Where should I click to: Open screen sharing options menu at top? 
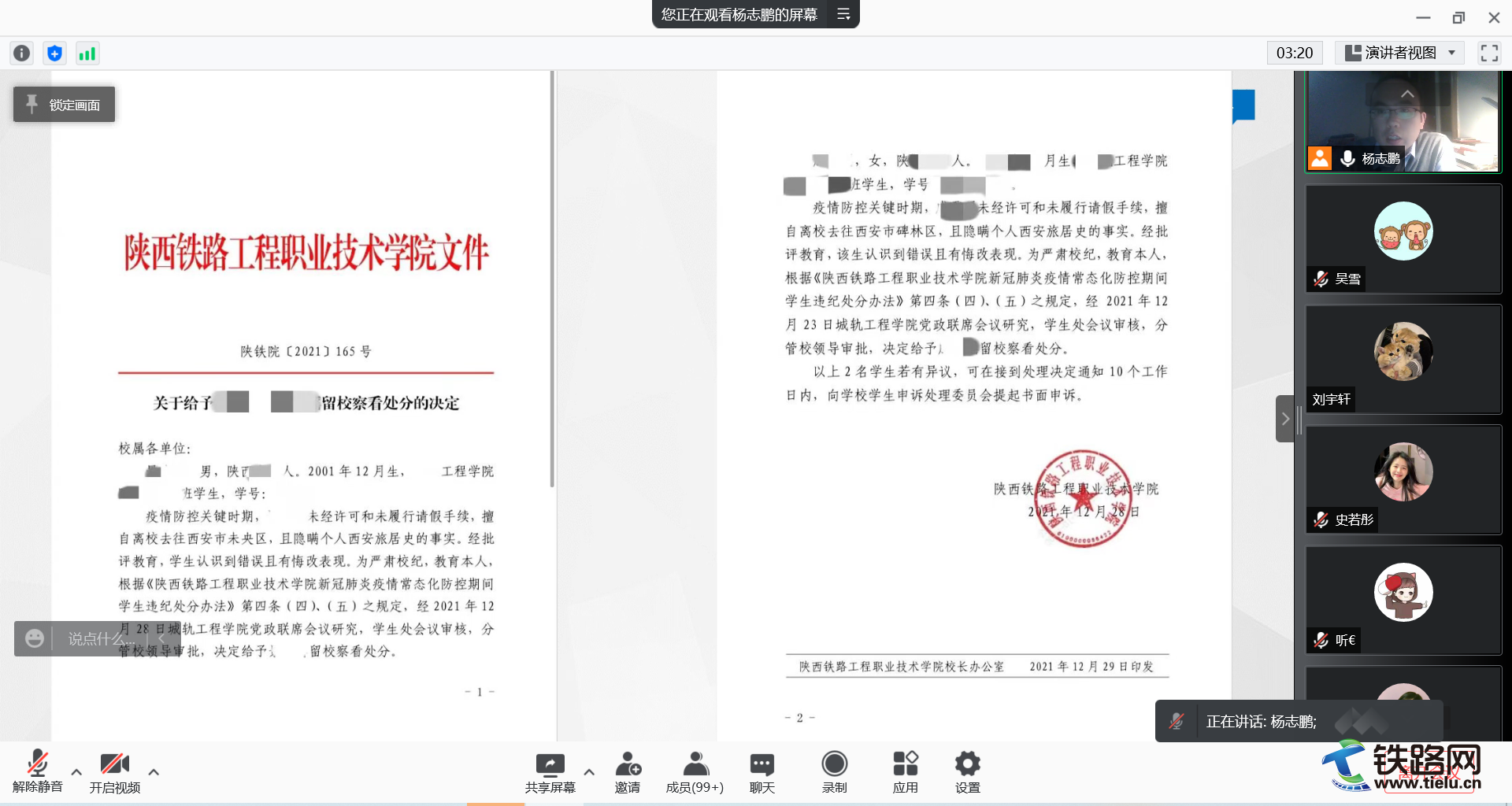pos(843,14)
